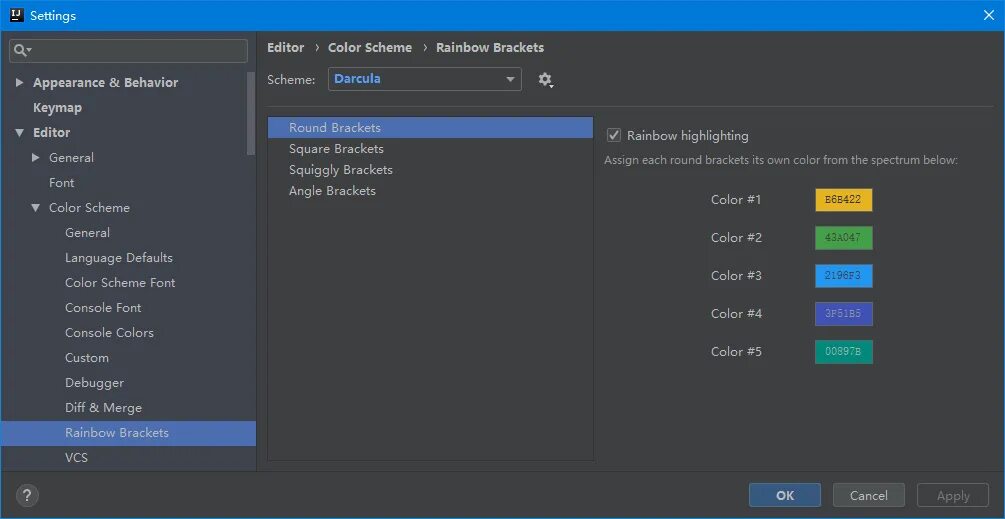
Task: Select Debugger in the tree
Action: (x=94, y=383)
